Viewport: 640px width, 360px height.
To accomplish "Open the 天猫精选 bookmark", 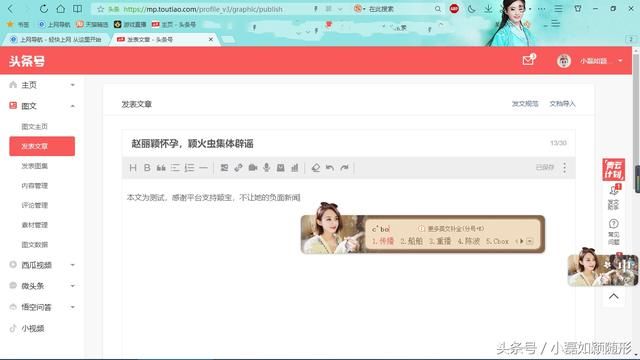I will pos(92,24).
